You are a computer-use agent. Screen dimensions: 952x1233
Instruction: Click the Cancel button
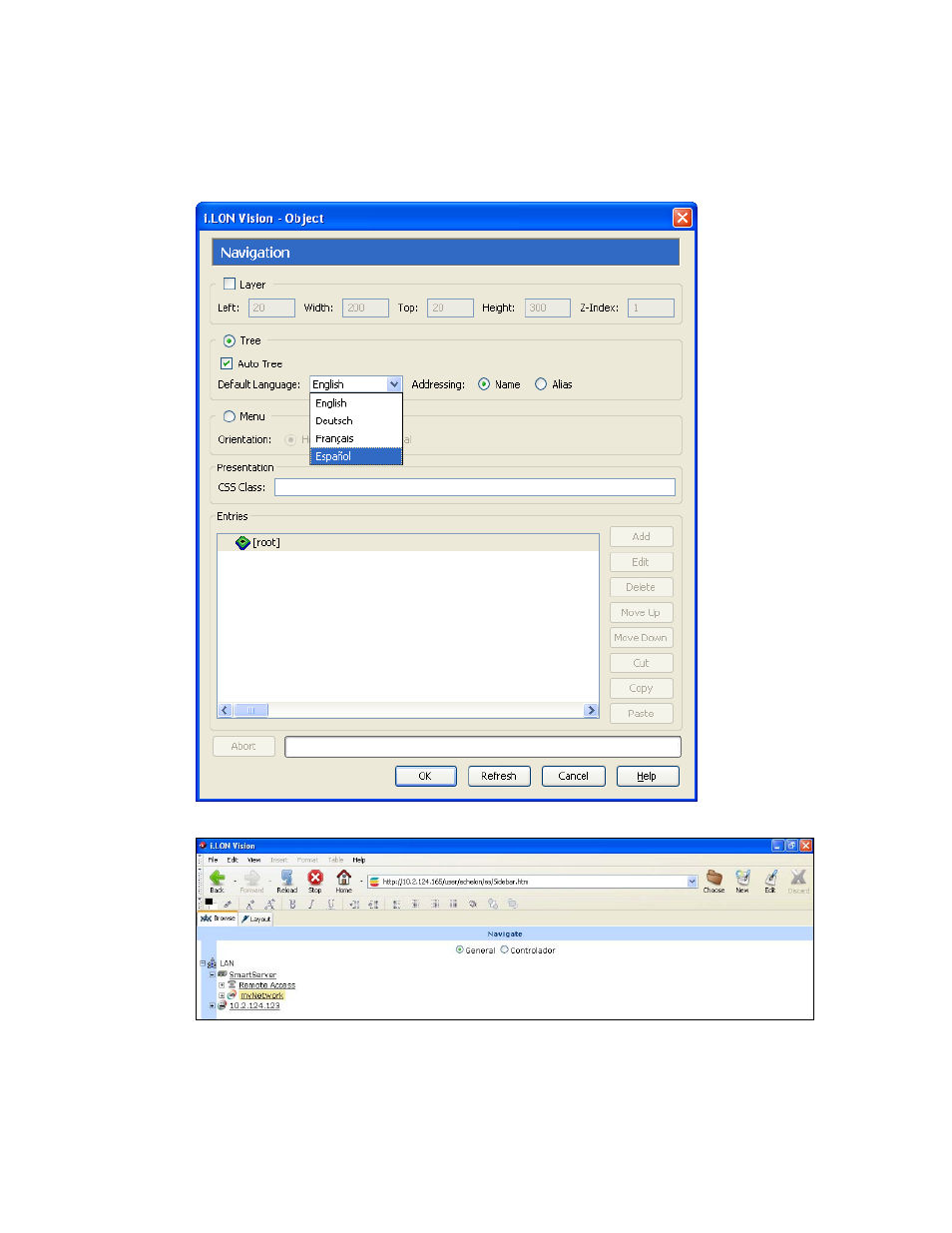point(574,776)
